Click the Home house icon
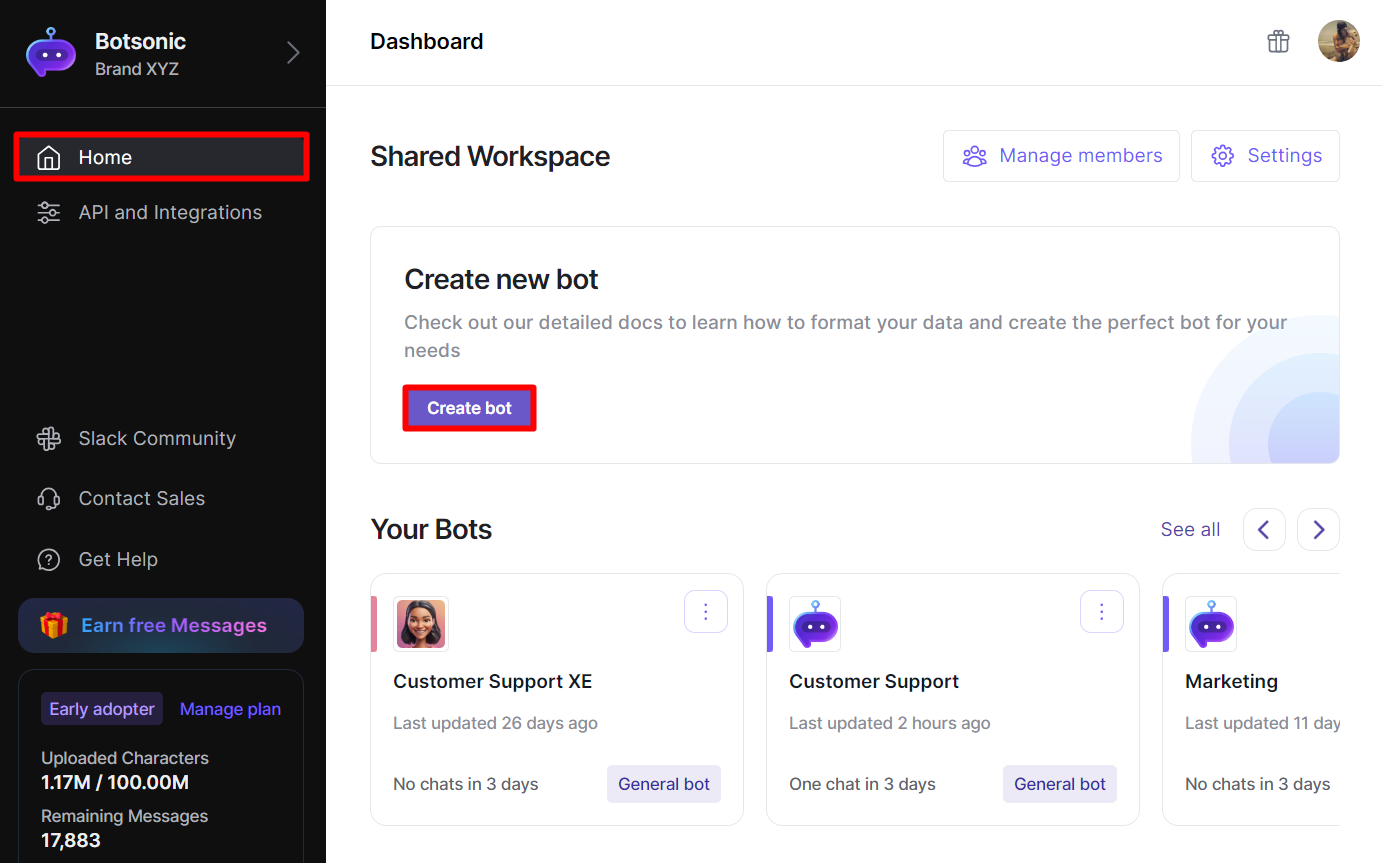Screen dimensions: 1382x863 coord(48,158)
